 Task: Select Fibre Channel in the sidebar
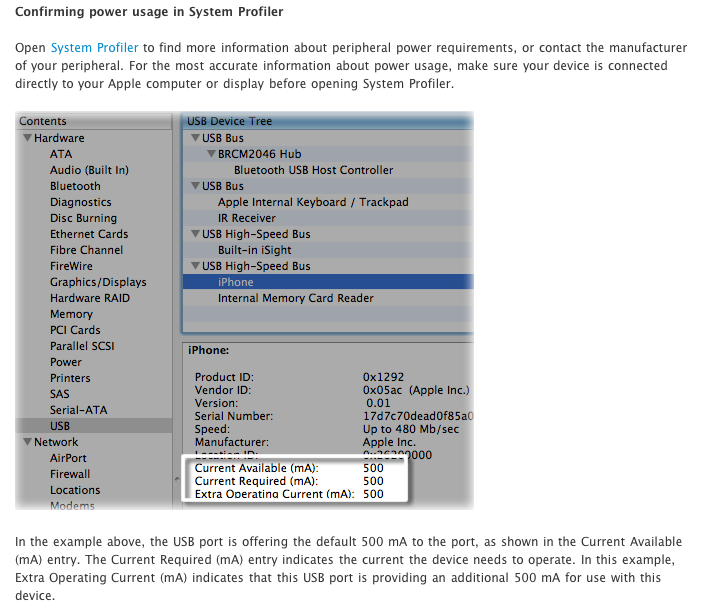point(86,250)
